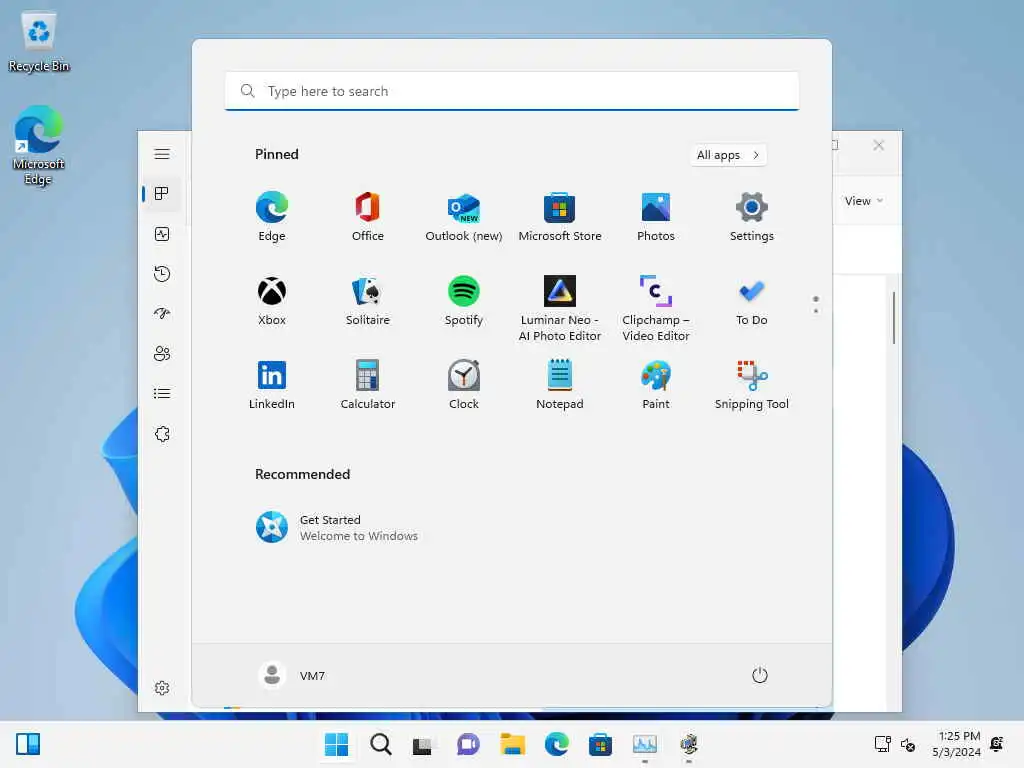Open the Details tab in Task Manager

(162, 394)
